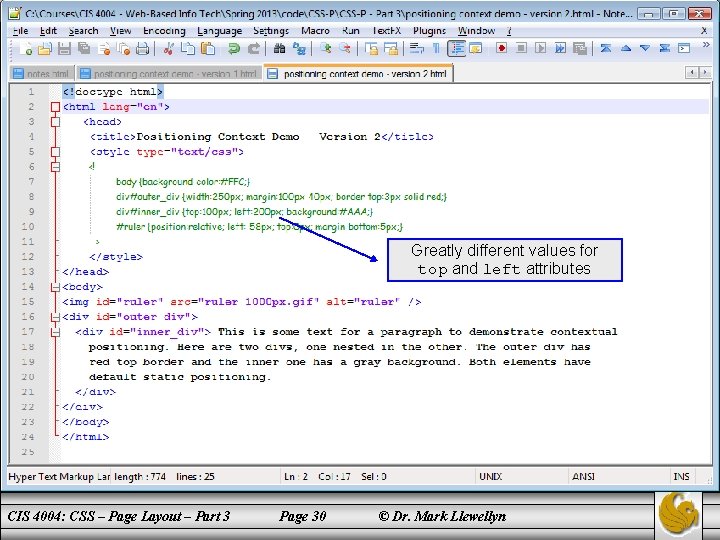This screenshot has width=720, height=540.
Task: Open the Language menu
Action: coord(219,31)
